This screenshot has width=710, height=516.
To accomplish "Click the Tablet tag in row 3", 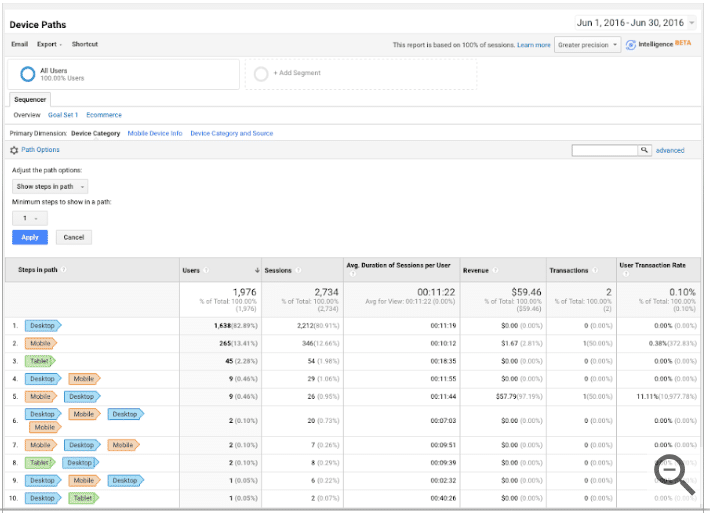I will pos(40,361).
